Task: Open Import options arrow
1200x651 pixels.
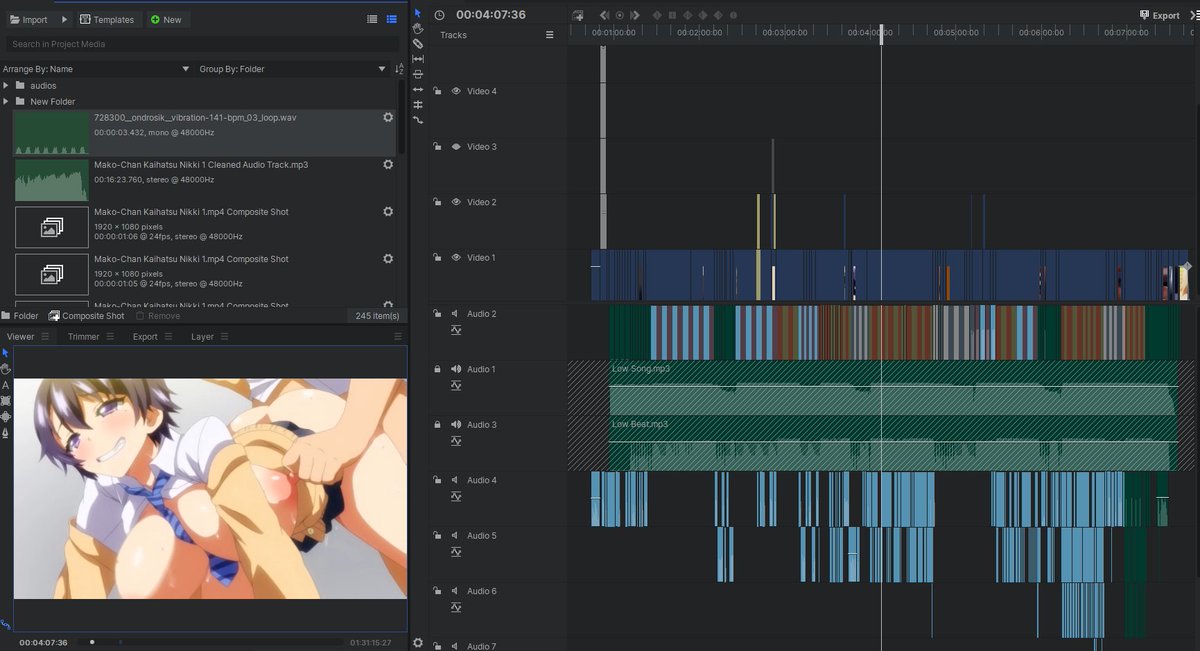Action: click(x=64, y=19)
